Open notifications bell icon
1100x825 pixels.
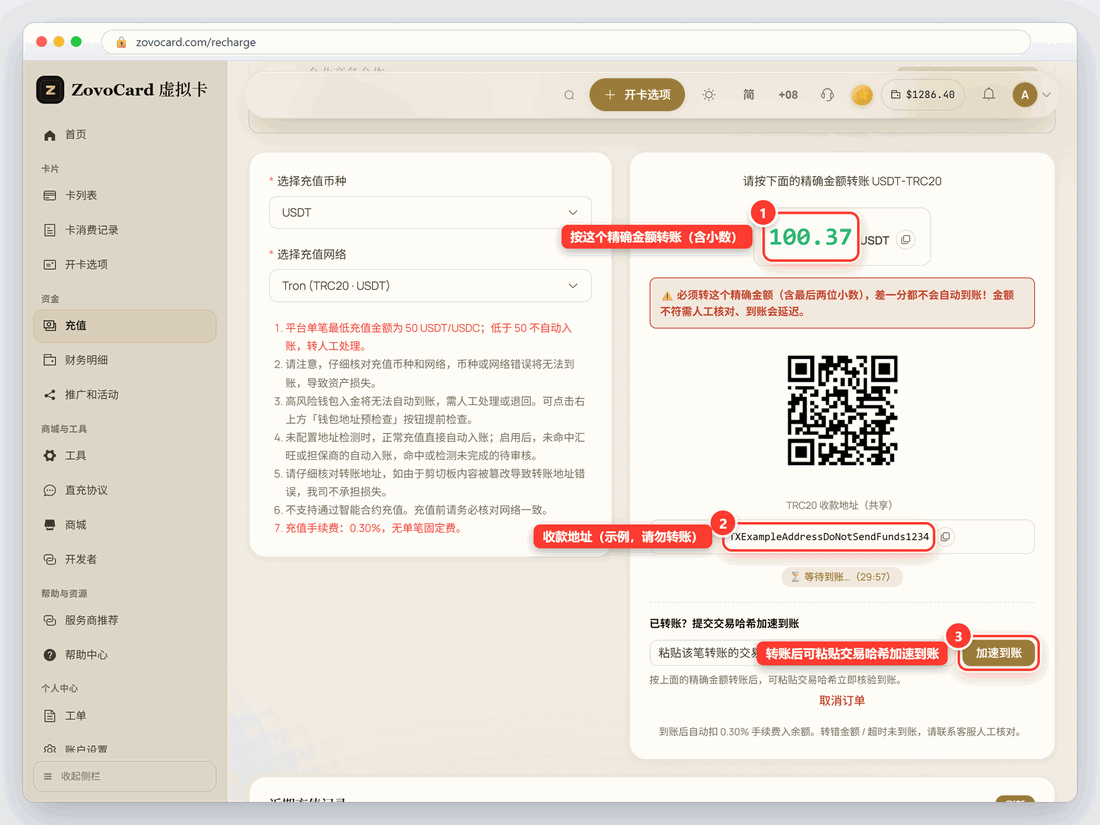click(x=988, y=94)
